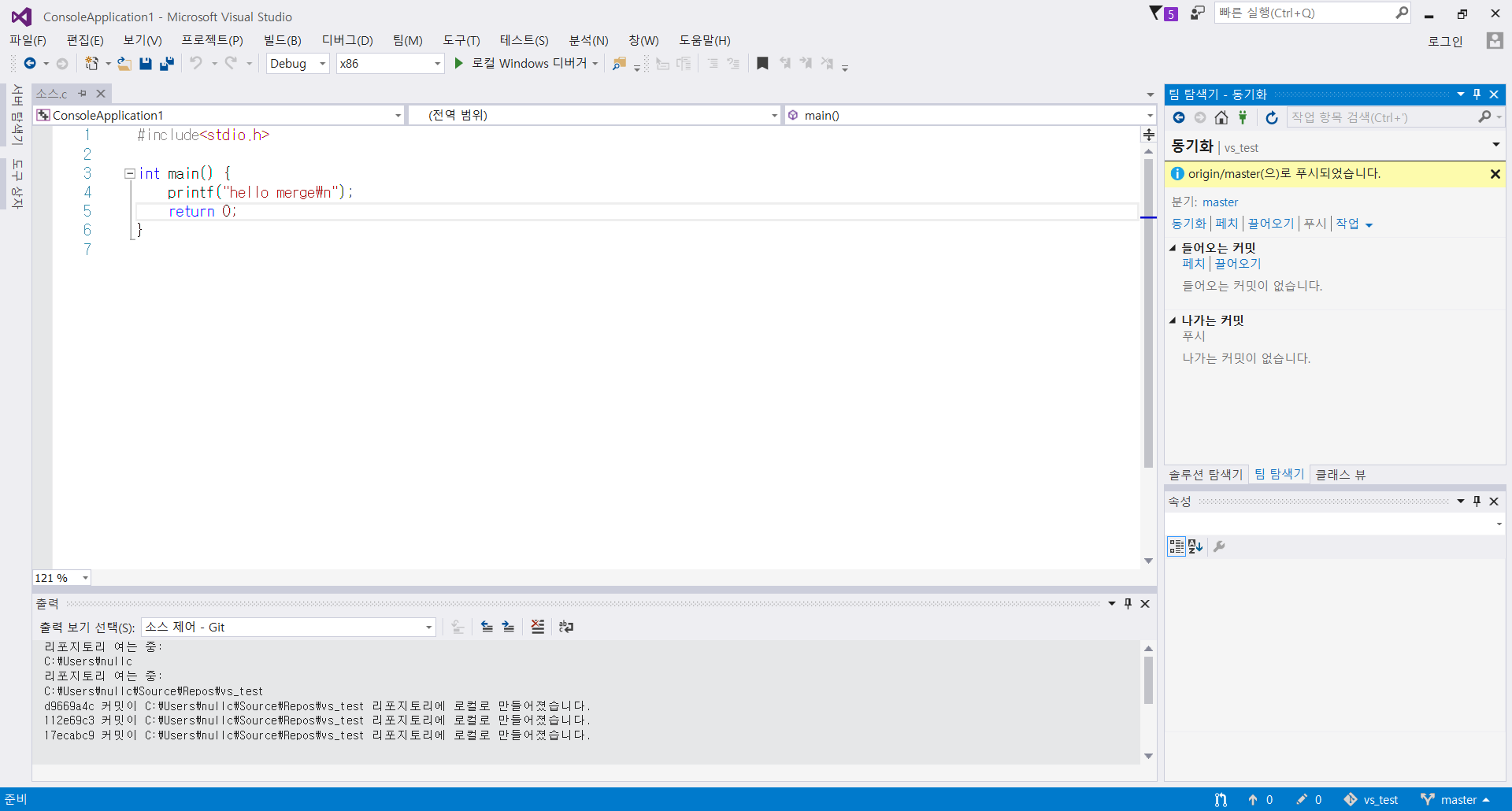
Task: Click the master branch indicator in status bar
Action: pos(1455,800)
